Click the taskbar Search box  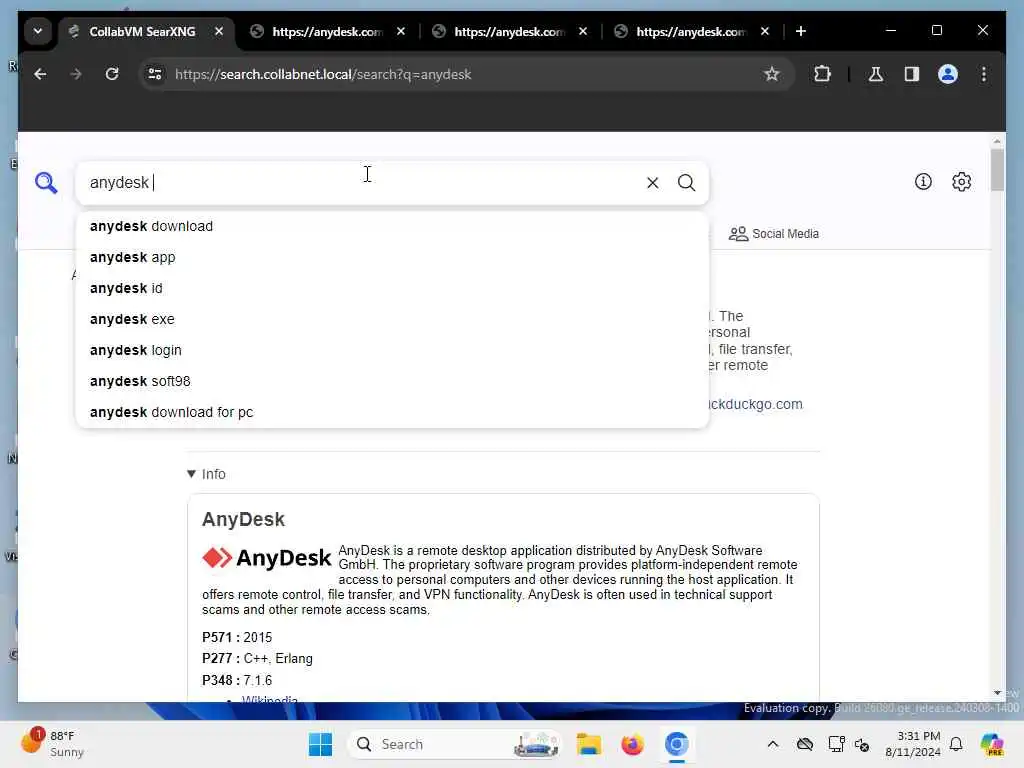(456, 744)
